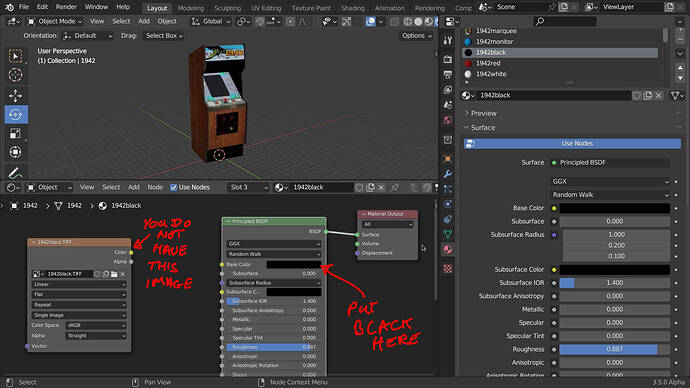Pin the node editor material

point(395,187)
